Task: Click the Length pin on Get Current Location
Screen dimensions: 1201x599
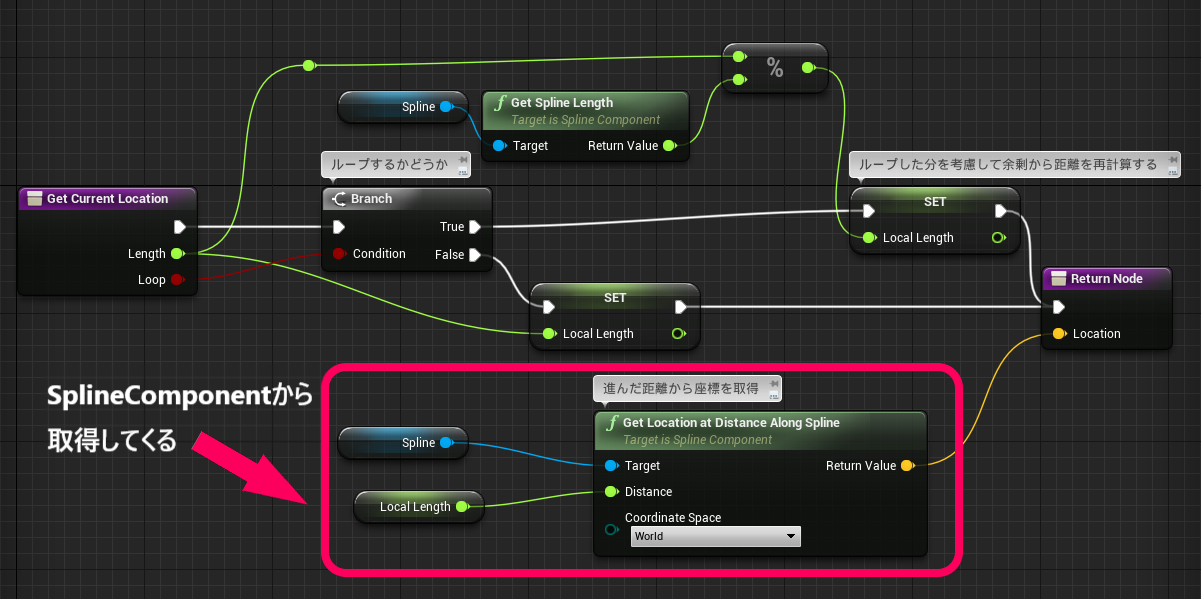Action: click(177, 254)
